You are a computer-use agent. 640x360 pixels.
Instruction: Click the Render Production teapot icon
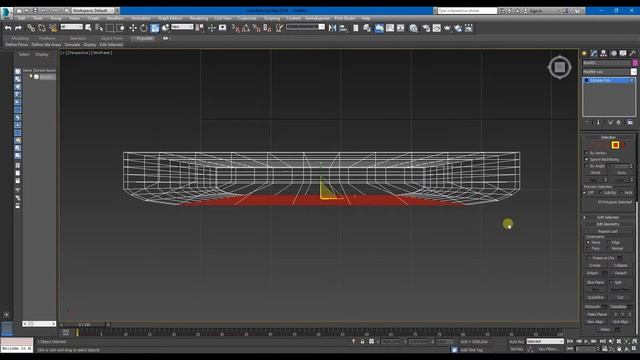pyautogui.click(x=447, y=28)
